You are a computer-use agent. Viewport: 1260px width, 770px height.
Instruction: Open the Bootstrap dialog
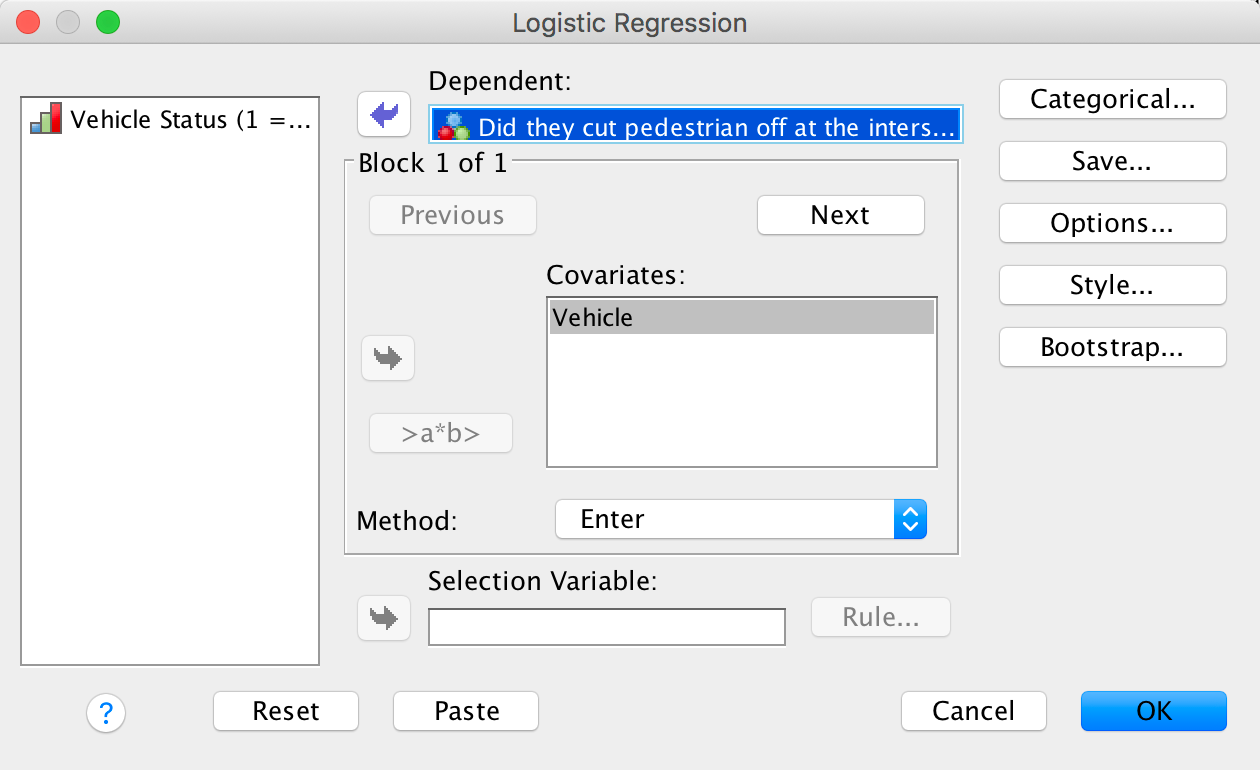[x=1112, y=347]
